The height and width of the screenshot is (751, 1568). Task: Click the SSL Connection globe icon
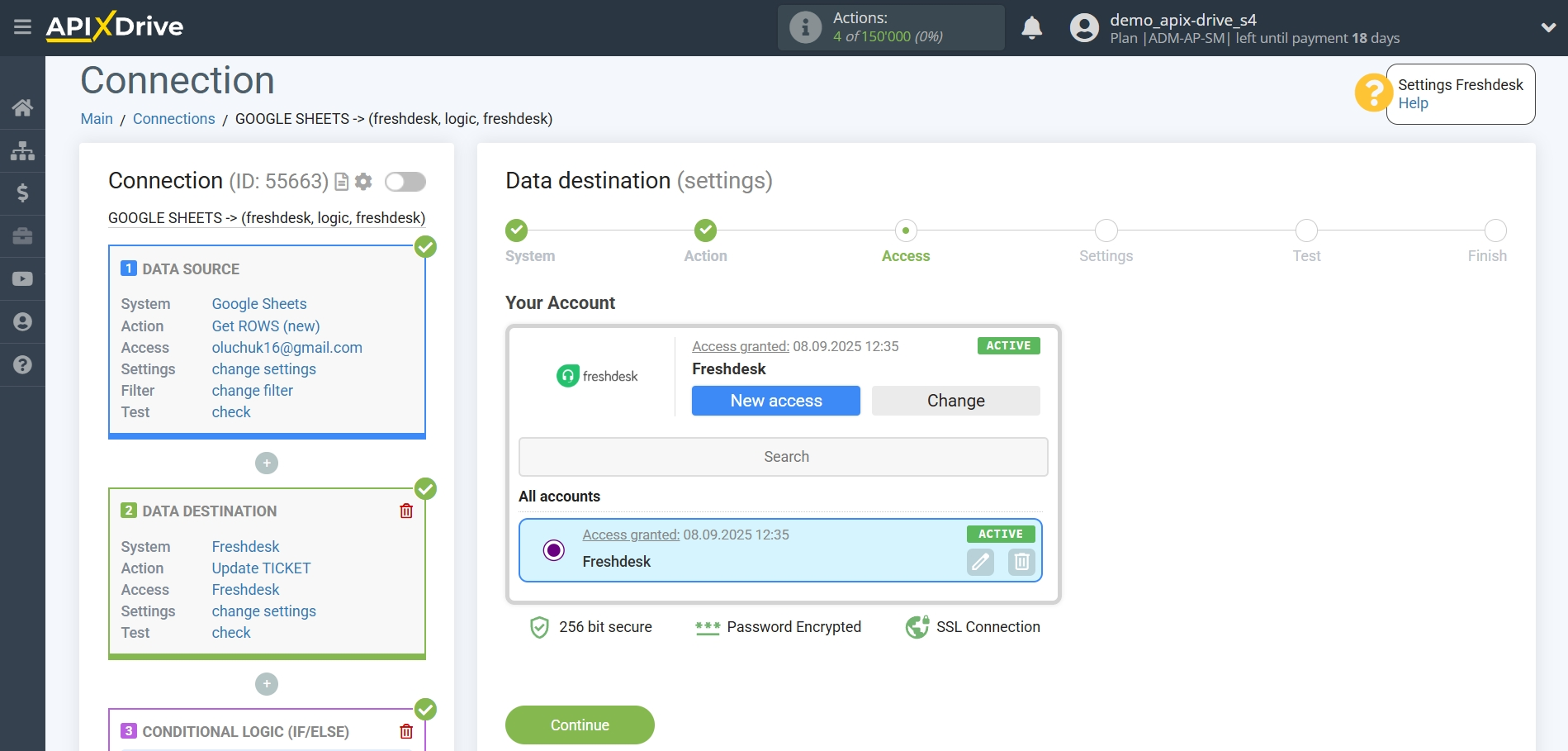pyautogui.click(x=917, y=628)
